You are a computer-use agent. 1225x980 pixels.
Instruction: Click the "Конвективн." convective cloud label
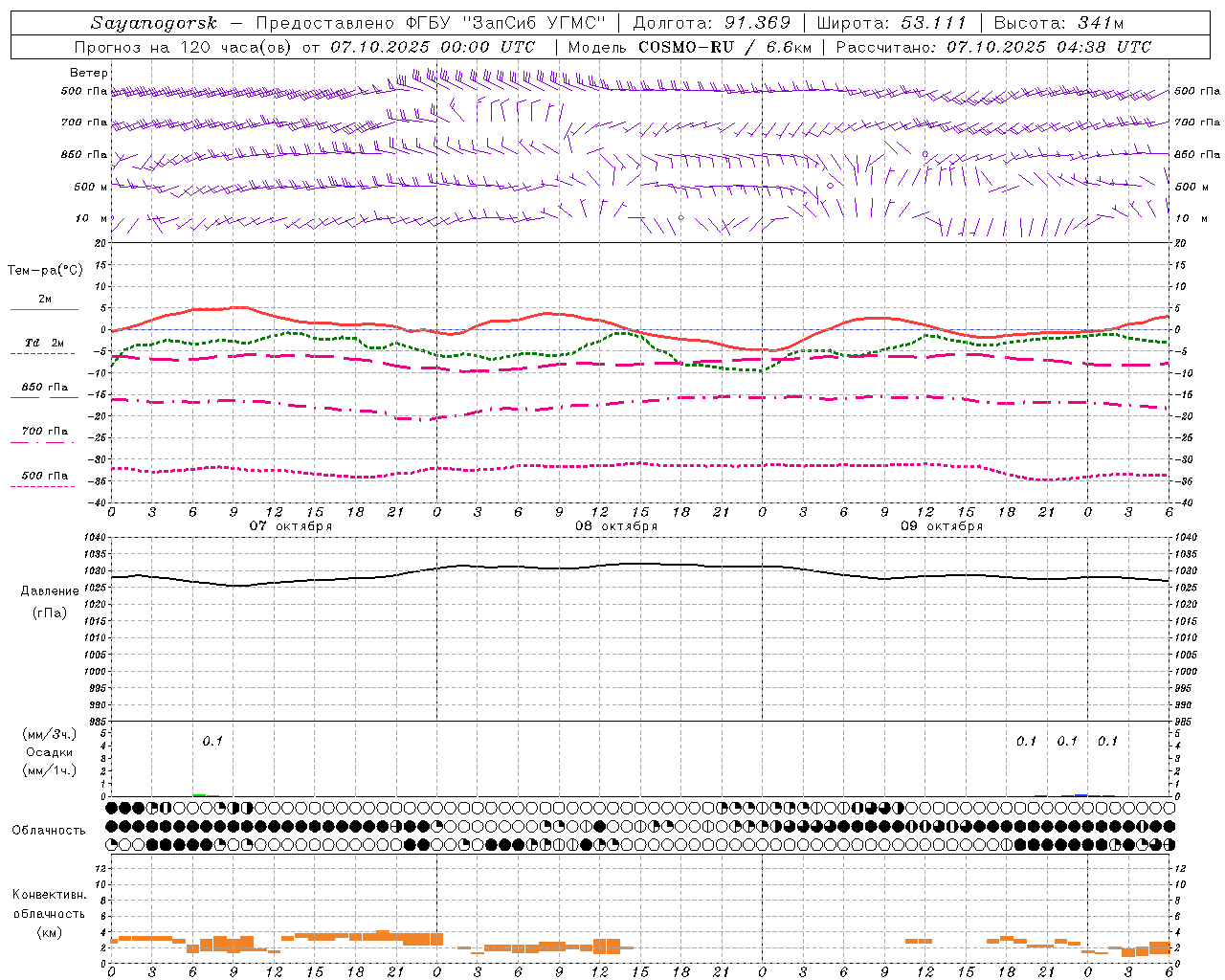click(x=50, y=895)
